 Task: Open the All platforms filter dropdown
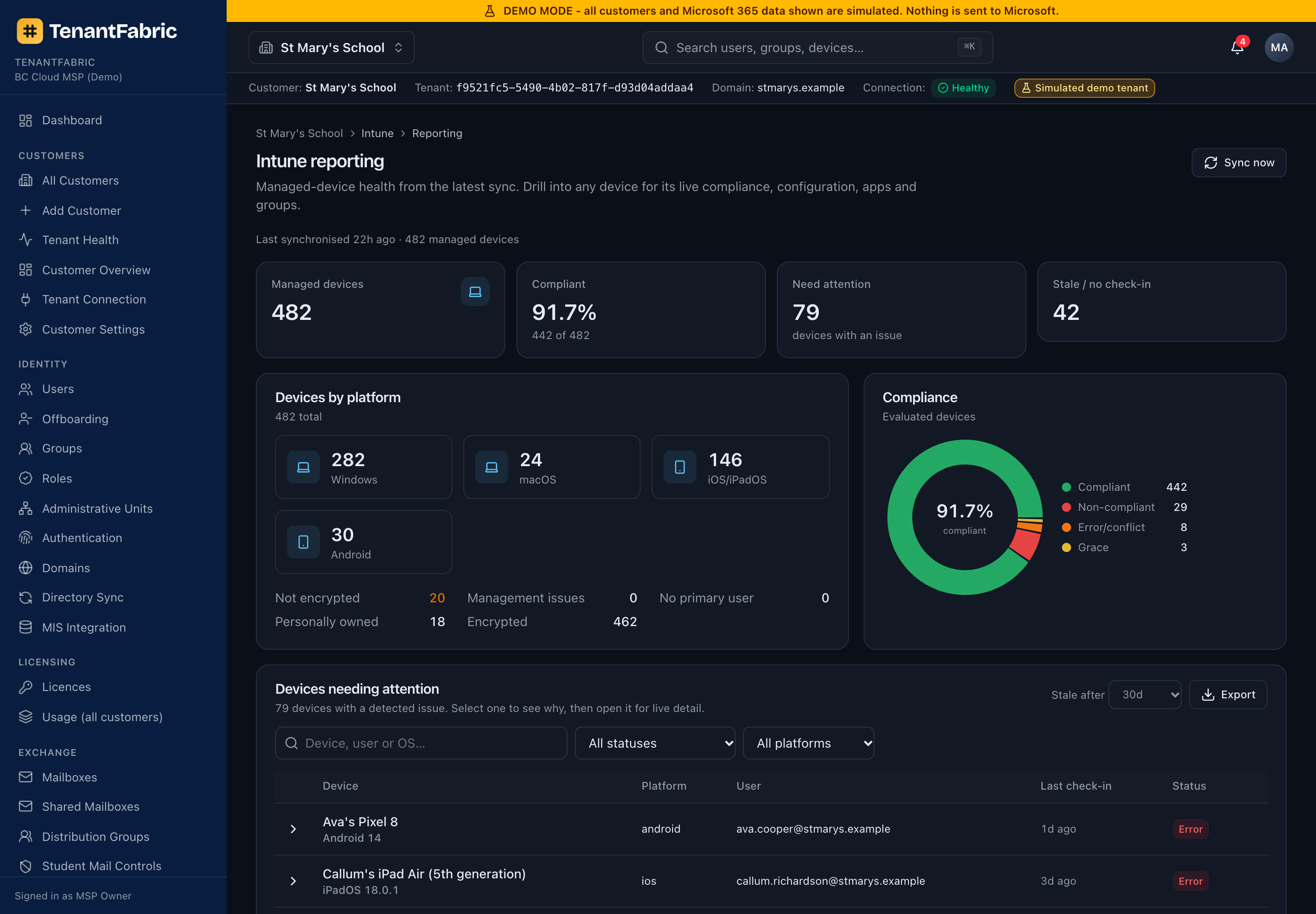tap(808, 744)
